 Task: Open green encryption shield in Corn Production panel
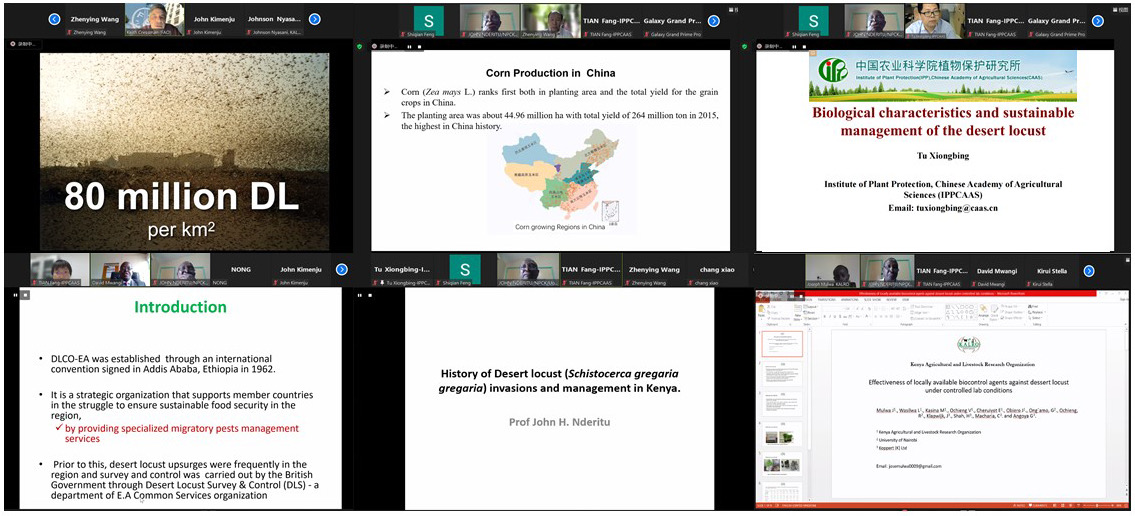[x=361, y=46]
